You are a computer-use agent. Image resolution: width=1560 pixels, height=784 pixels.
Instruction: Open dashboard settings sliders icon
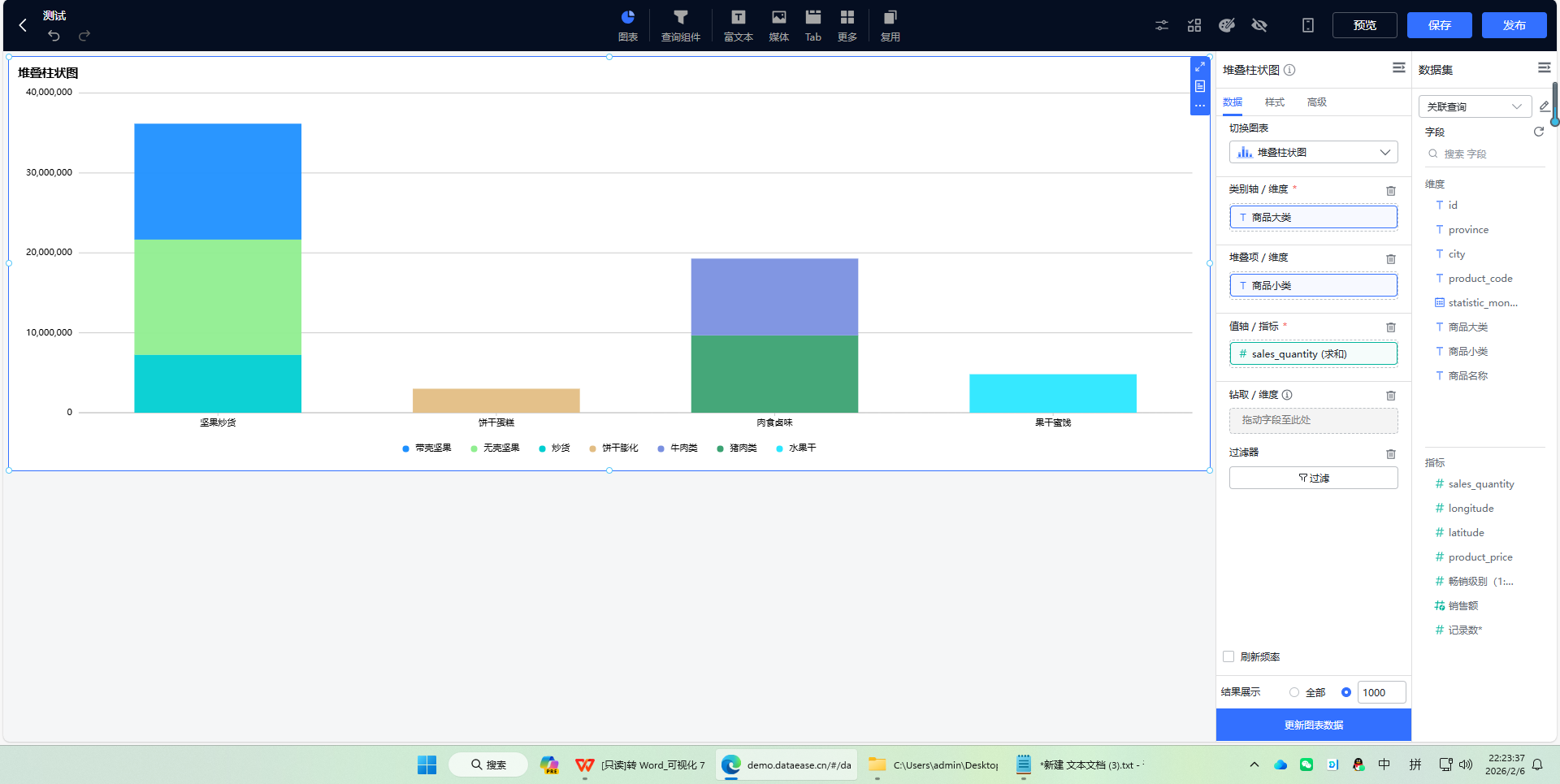click(x=1162, y=25)
